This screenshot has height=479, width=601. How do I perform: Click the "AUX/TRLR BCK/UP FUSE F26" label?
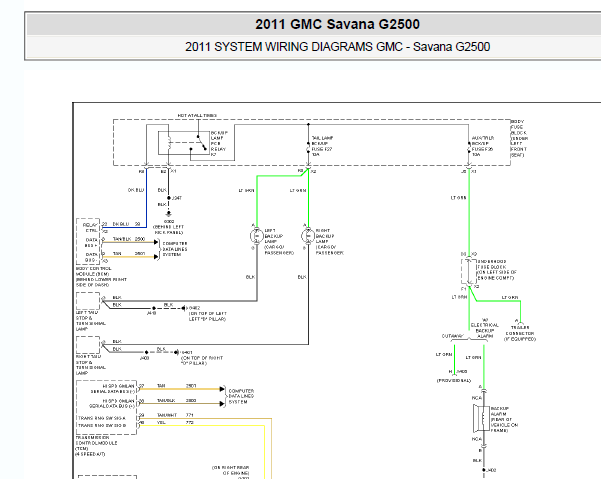pyautogui.click(x=483, y=146)
